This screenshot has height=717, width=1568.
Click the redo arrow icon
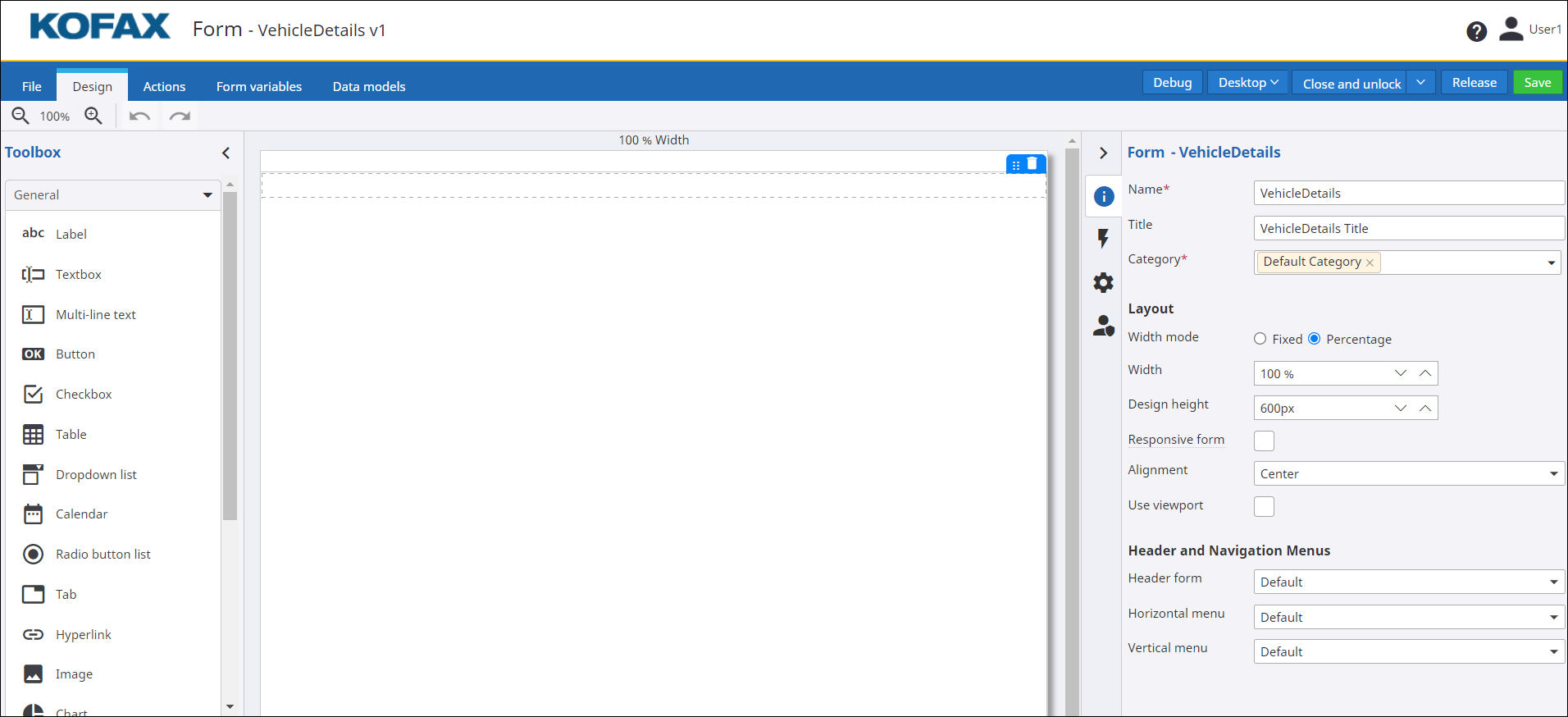(180, 116)
